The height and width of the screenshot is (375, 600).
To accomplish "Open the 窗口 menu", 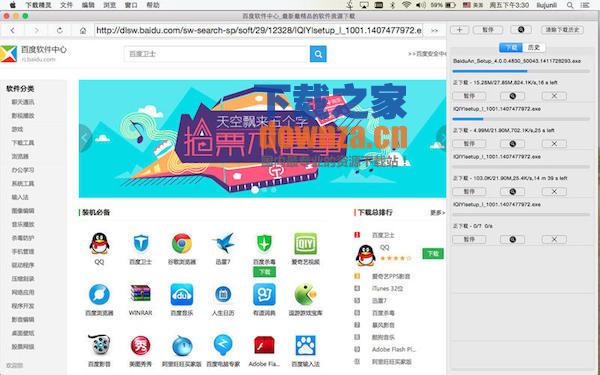I will tap(131, 5).
